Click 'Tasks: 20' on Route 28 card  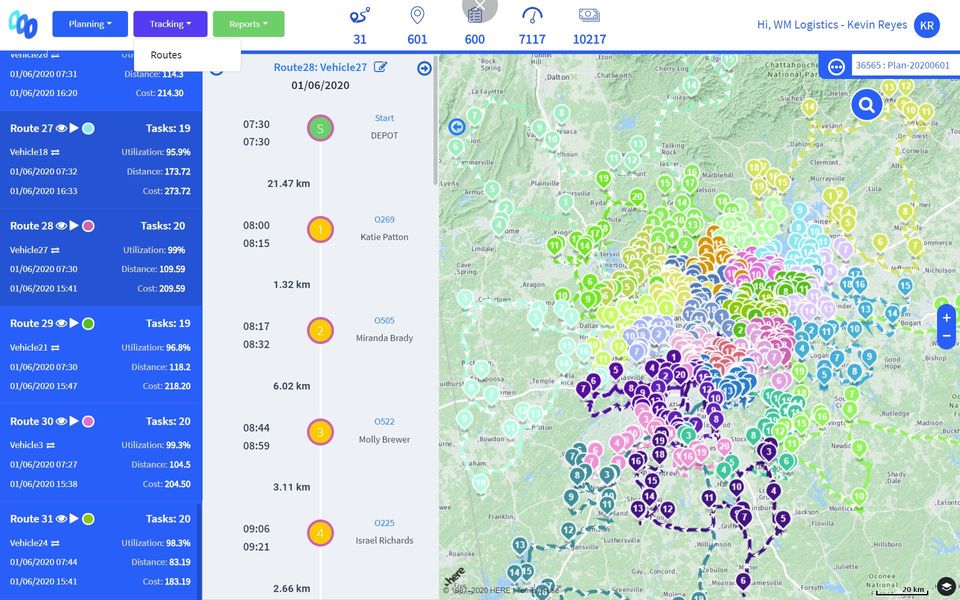click(x=163, y=226)
